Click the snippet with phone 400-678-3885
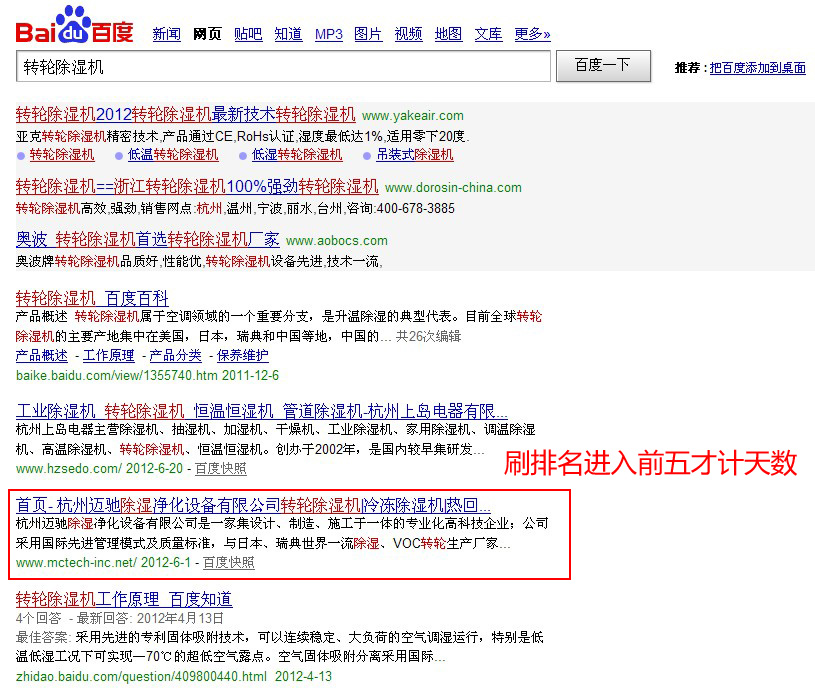This screenshot has height=688, width=815. pyautogui.click(x=235, y=208)
